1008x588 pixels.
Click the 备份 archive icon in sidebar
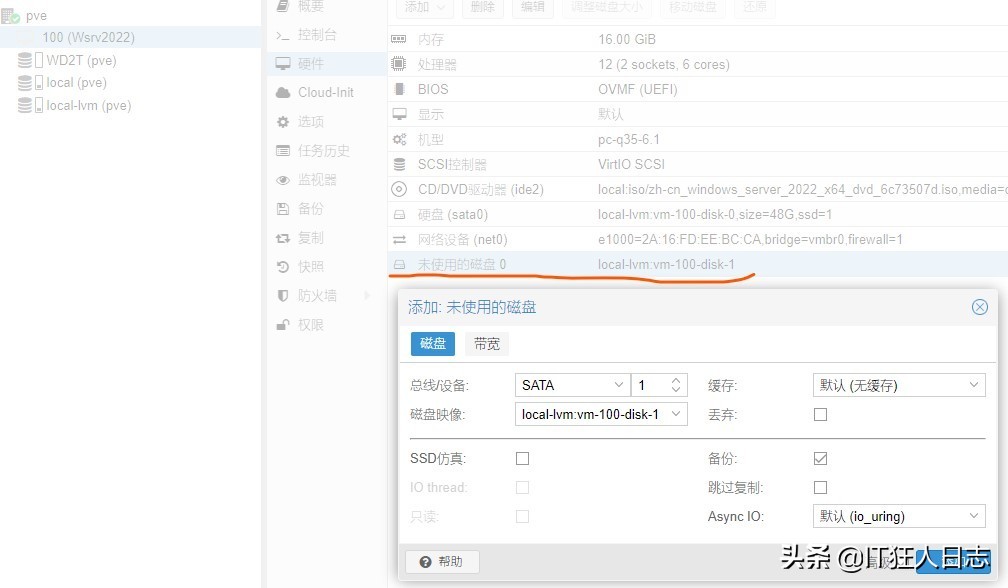pos(281,209)
